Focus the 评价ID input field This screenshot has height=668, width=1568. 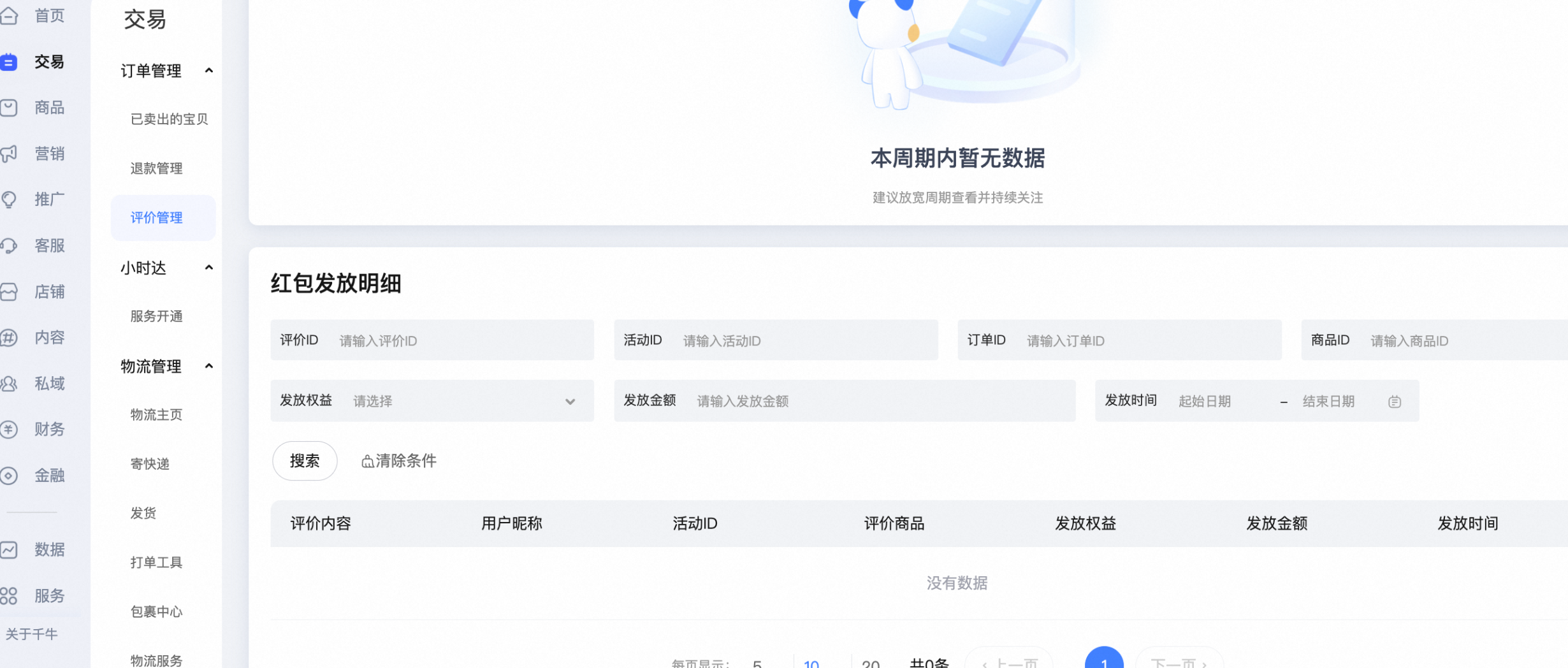pyautogui.click(x=432, y=340)
